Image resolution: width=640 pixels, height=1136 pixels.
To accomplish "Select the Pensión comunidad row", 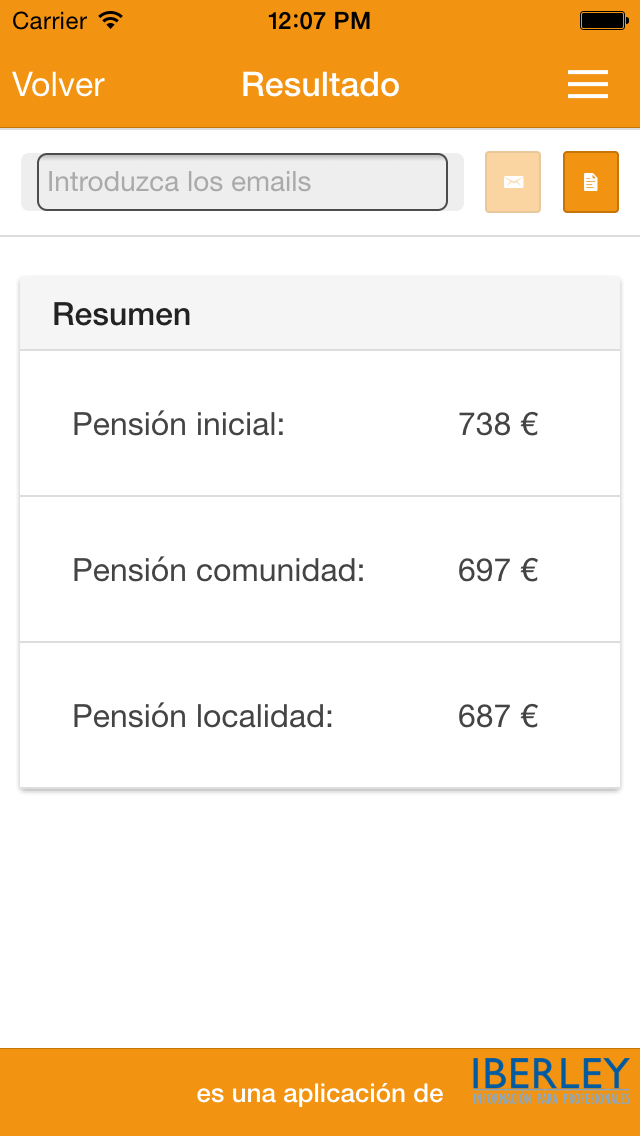I will coord(320,570).
